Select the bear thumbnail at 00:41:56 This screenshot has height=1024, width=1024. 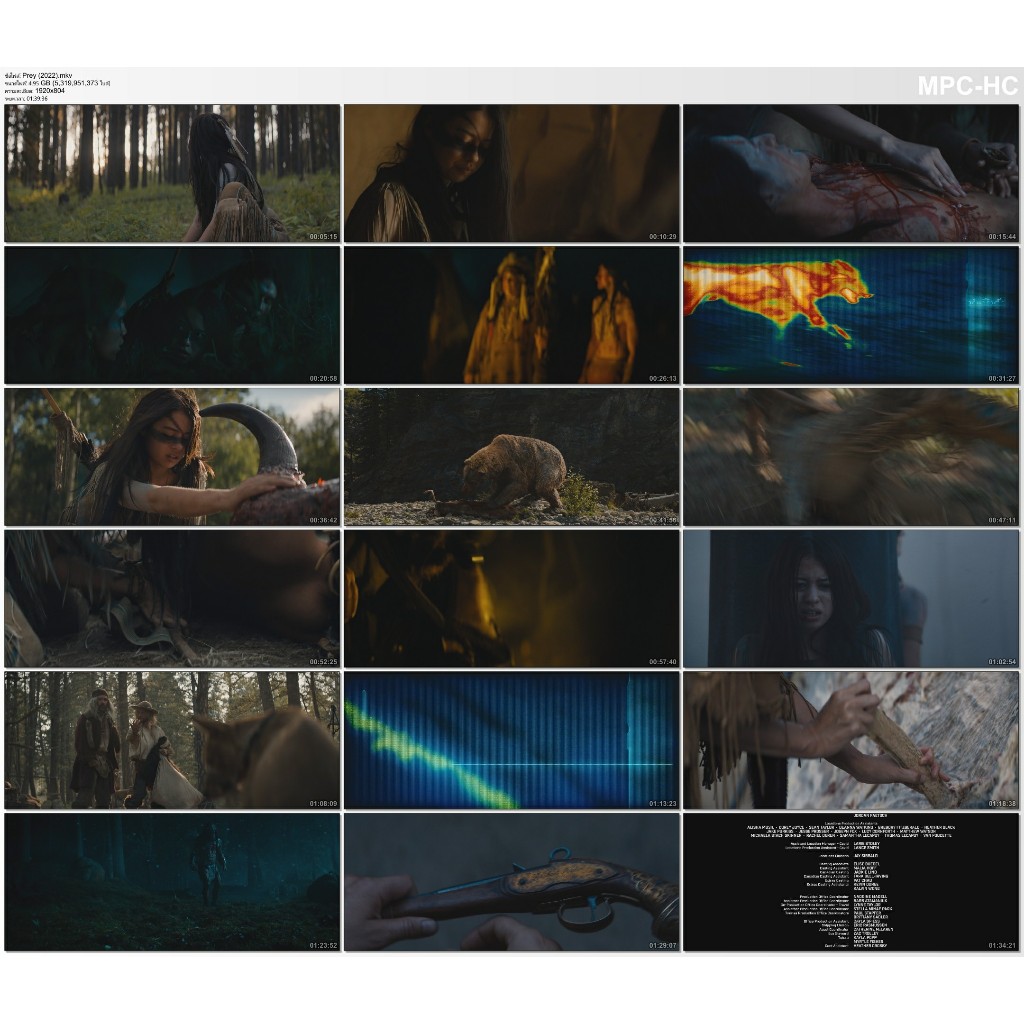coord(511,457)
